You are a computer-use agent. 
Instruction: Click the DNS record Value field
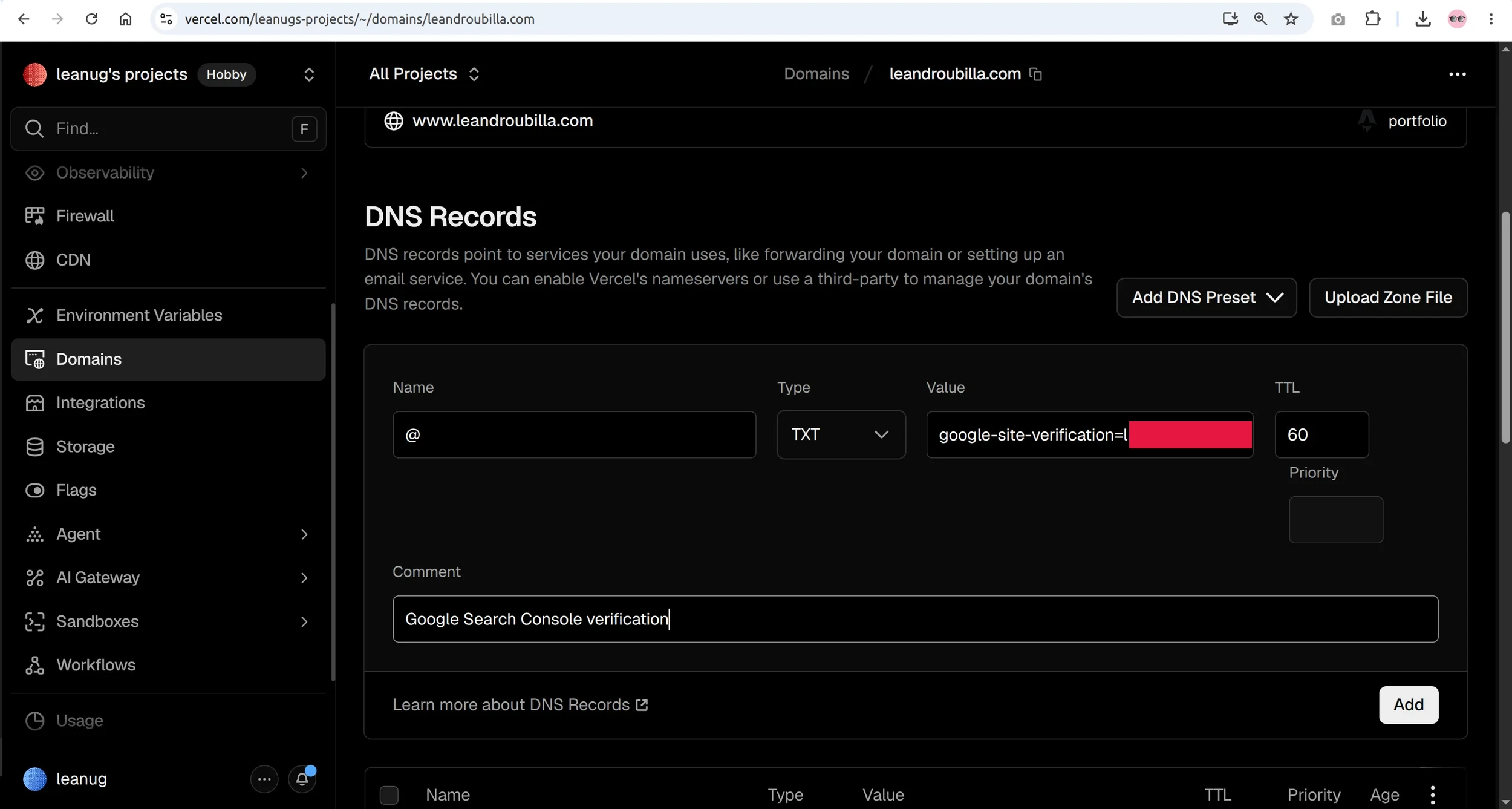pyautogui.click(x=1089, y=434)
